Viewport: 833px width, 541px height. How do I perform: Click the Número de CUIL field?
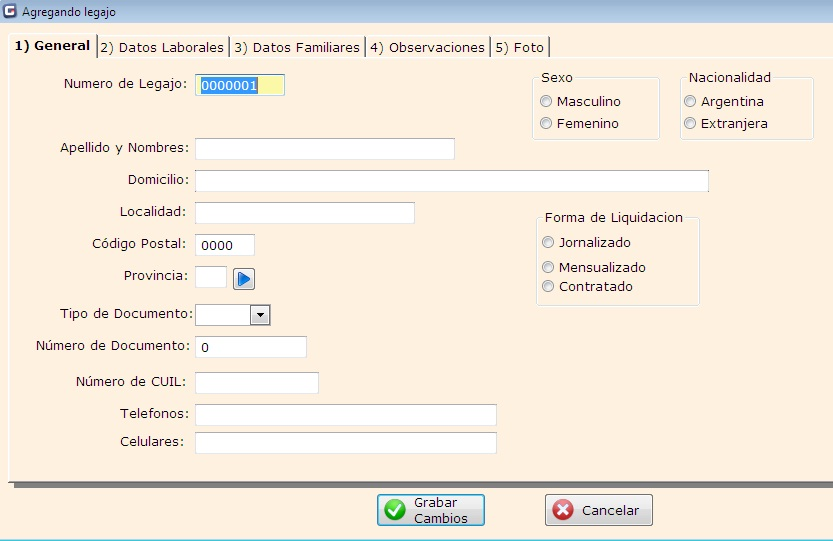pos(256,383)
